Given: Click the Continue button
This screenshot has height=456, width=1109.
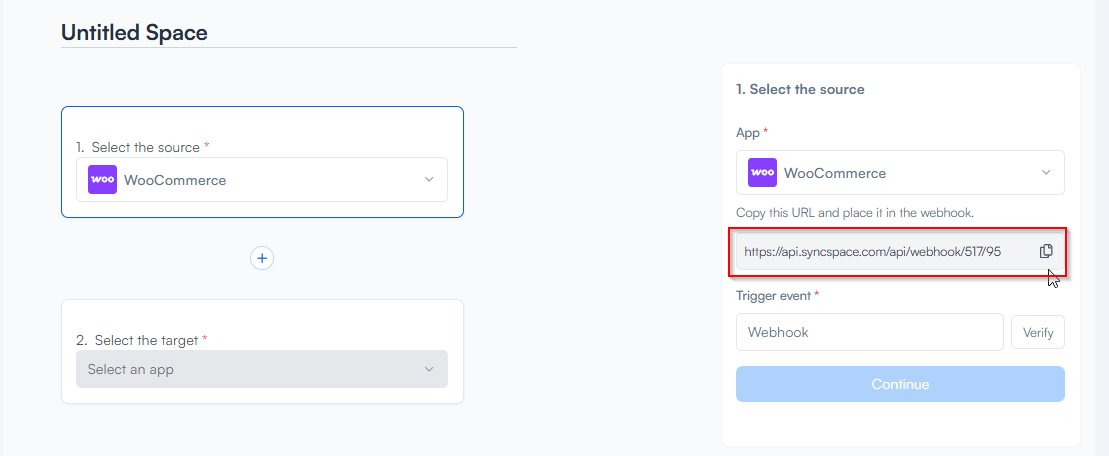Looking at the screenshot, I should [900, 384].
